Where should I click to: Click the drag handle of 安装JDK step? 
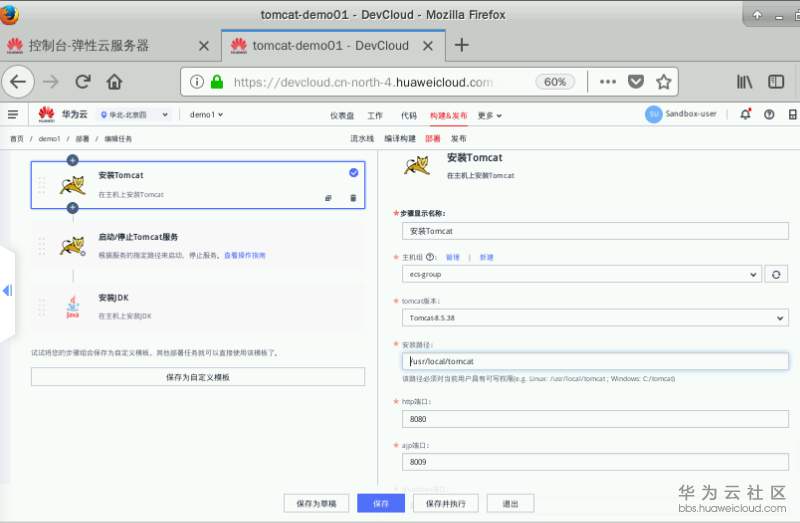coord(42,307)
